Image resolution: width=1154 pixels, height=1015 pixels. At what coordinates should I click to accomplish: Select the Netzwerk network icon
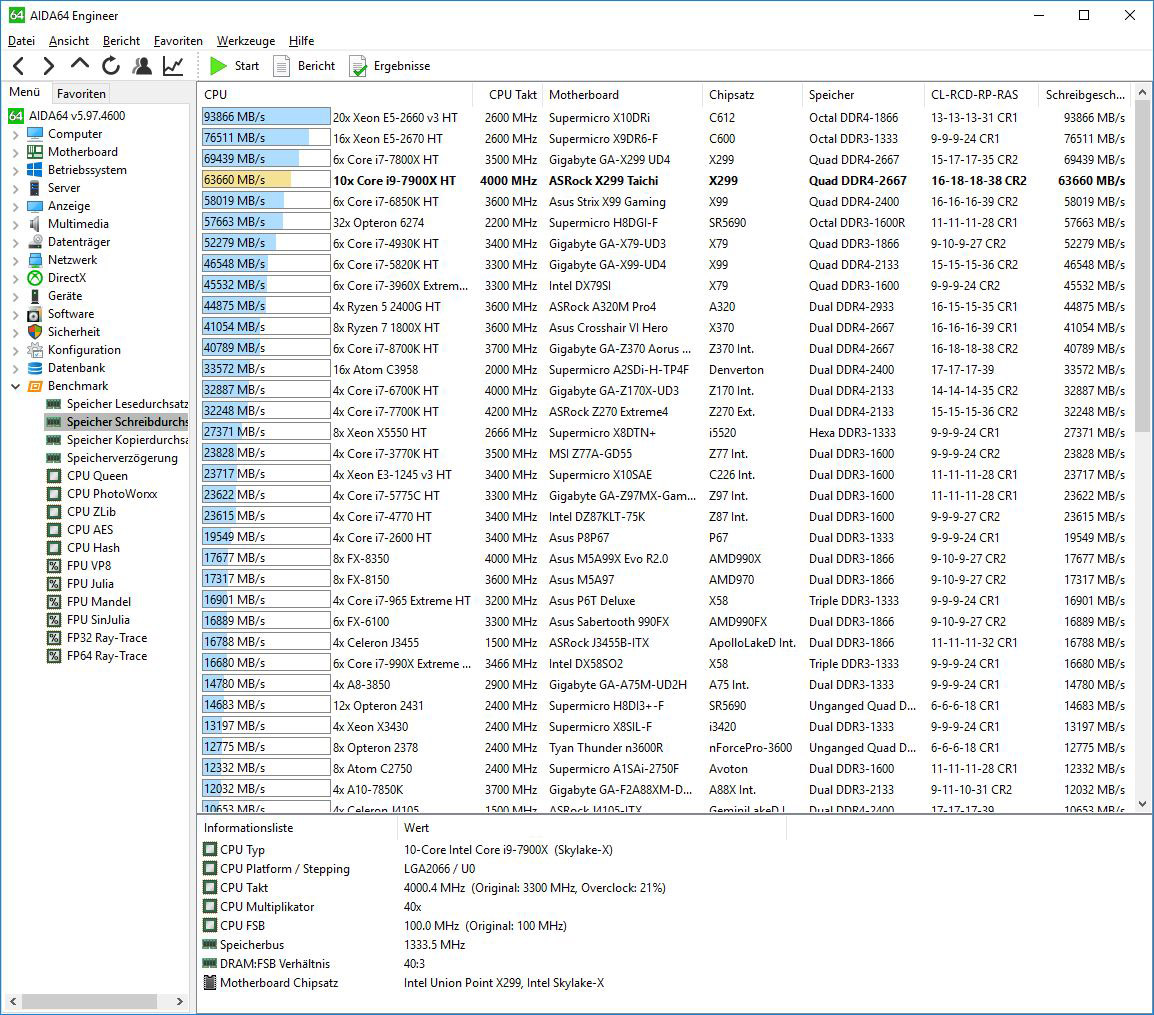35,260
